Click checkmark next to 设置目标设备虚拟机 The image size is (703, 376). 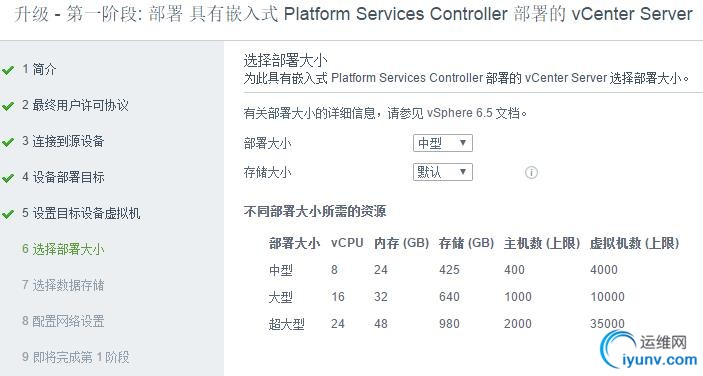click(8, 214)
